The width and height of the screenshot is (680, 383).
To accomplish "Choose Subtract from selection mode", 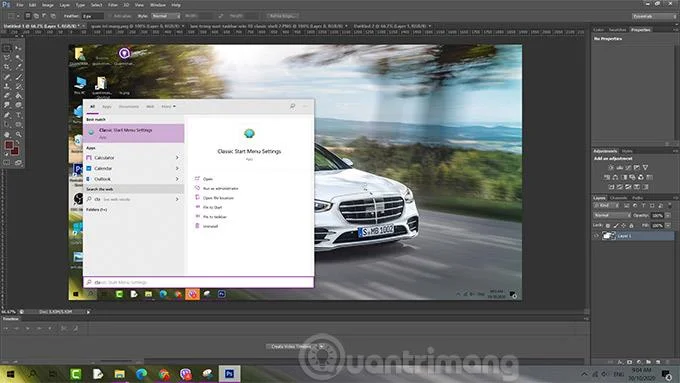I will pos(44,16).
